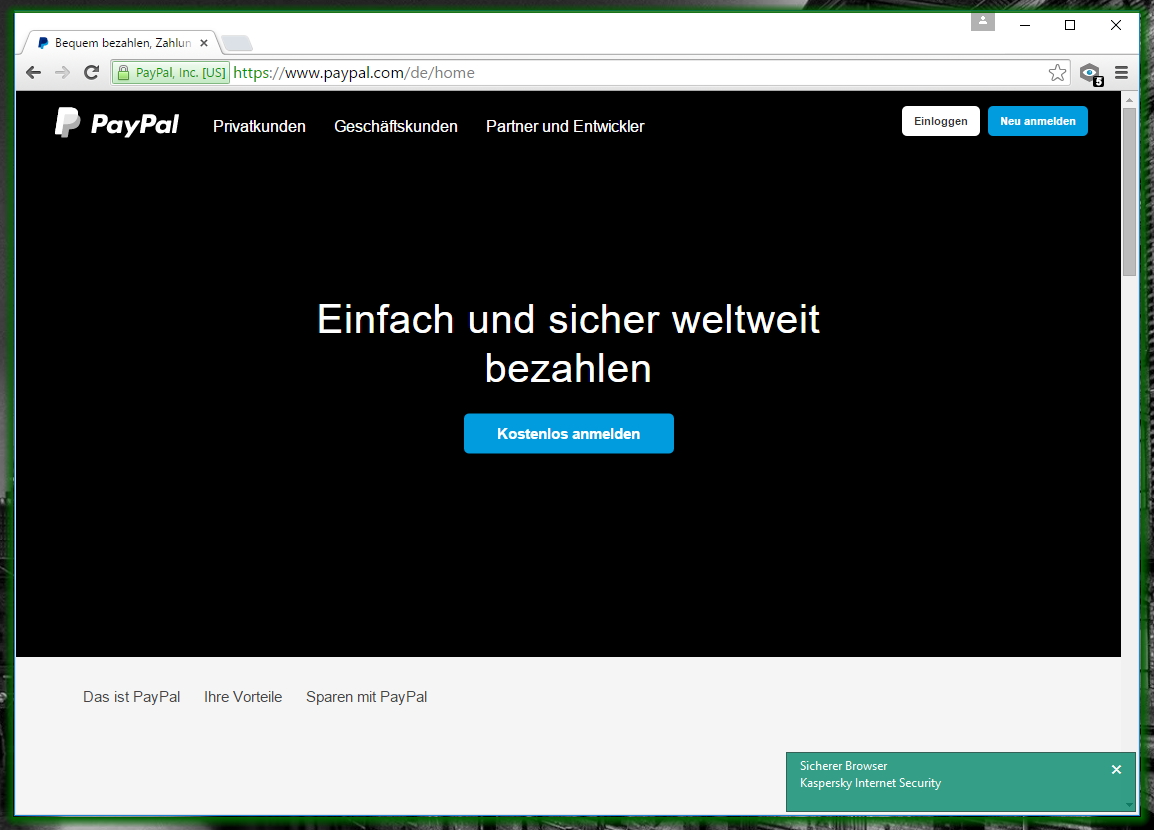The image size is (1154, 830).
Task: Maximize the Chrome window
Action: [1070, 25]
